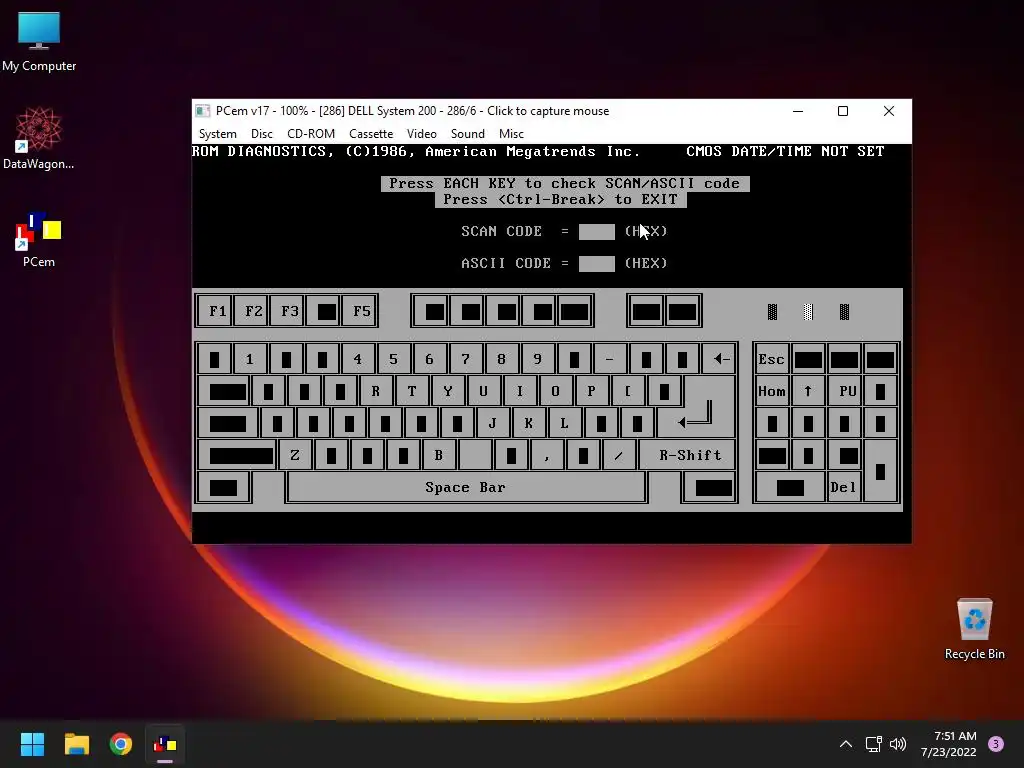Open the Sound menu
This screenshot has height=768, width=1024.
[x=468, y=134]
